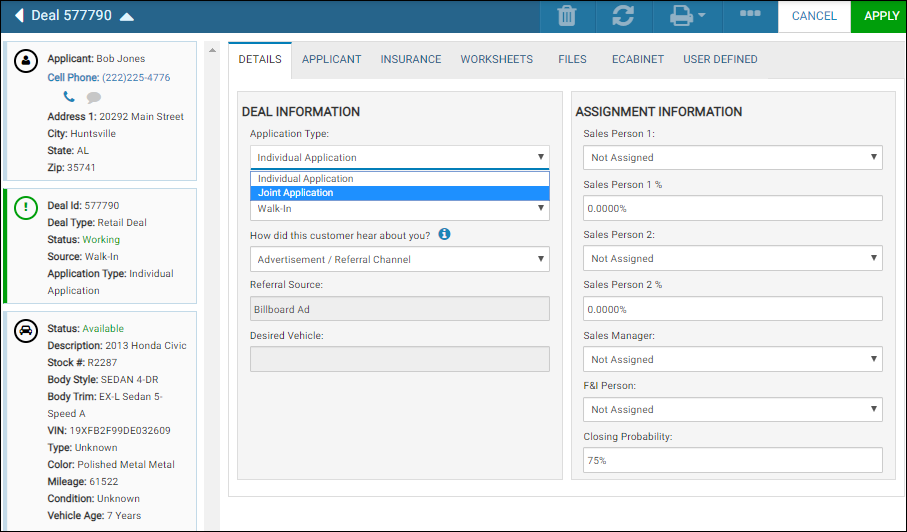
Task: Click the info icon beside customer hear question
Action: click(x=444, y=234)
